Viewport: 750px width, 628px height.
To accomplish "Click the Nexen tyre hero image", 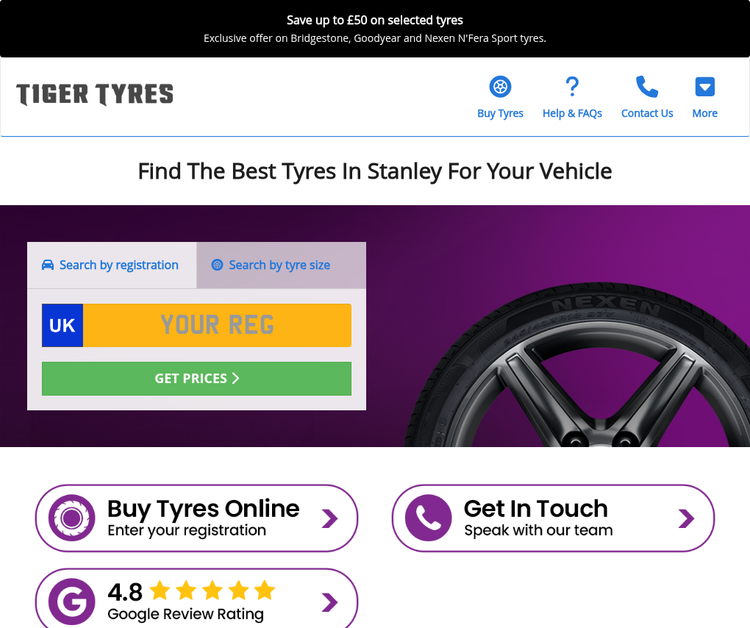I will click(577, 364).
